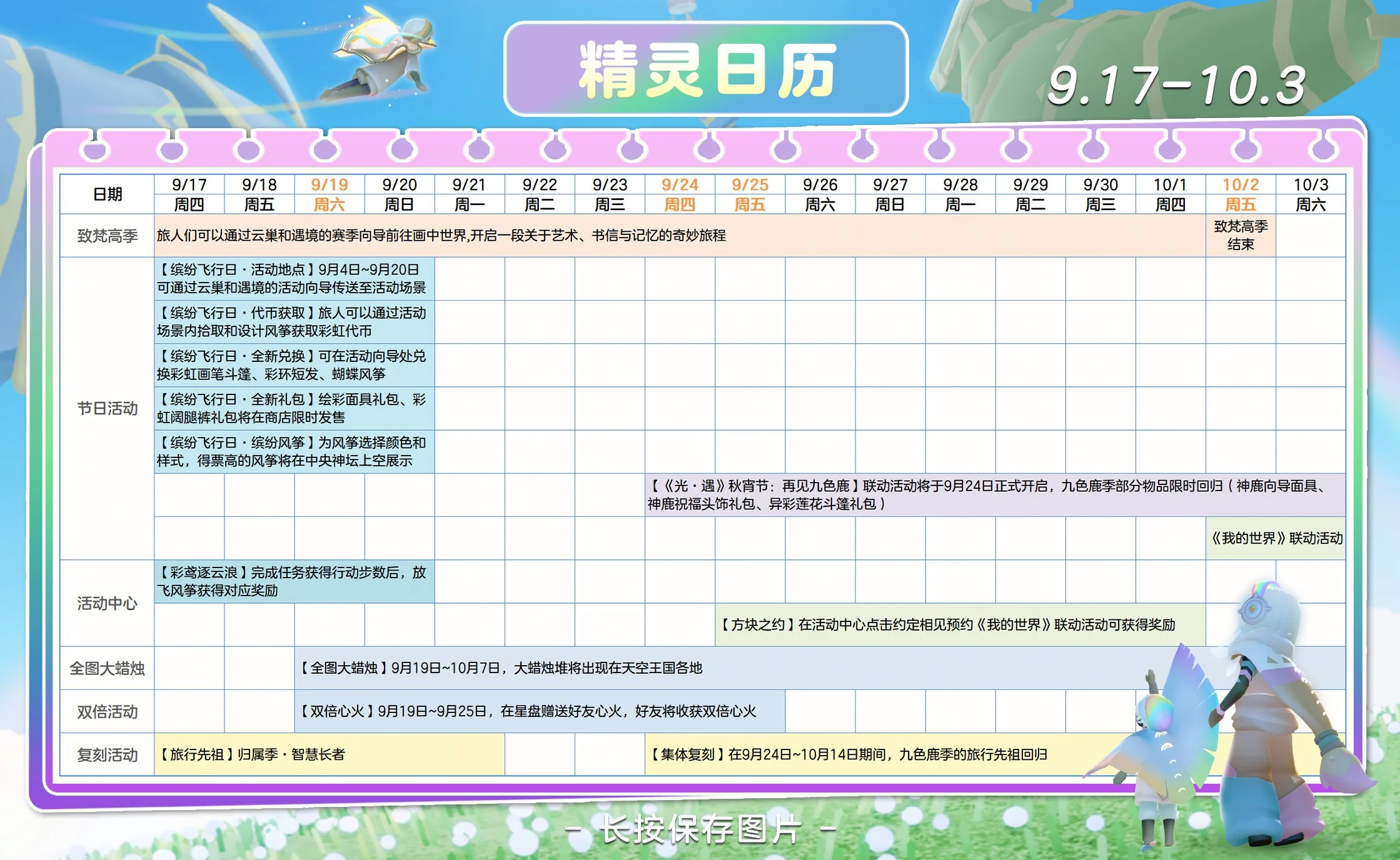Viewport: 1400px width, 860px height.
Task: Click the 9.17-10.3 date range text
Action: [x=1176, y=85]
